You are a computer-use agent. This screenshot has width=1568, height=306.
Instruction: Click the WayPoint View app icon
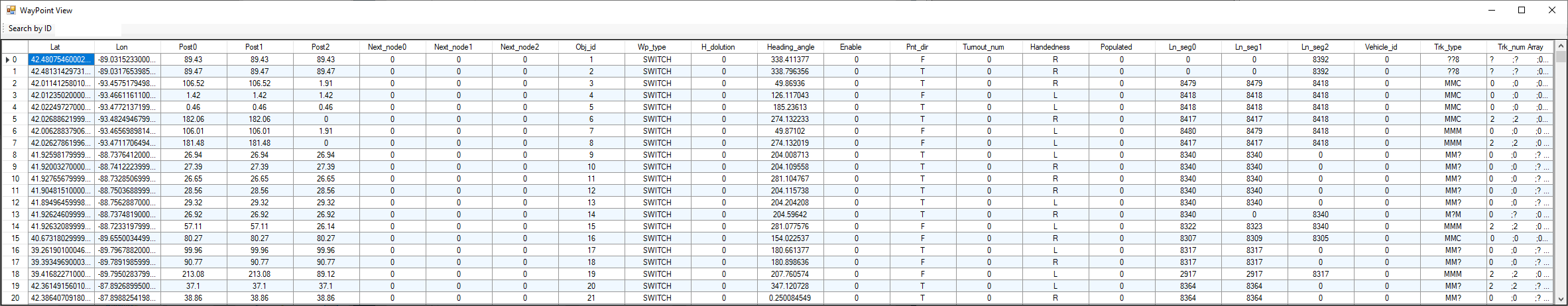click(x=11, y=11)
